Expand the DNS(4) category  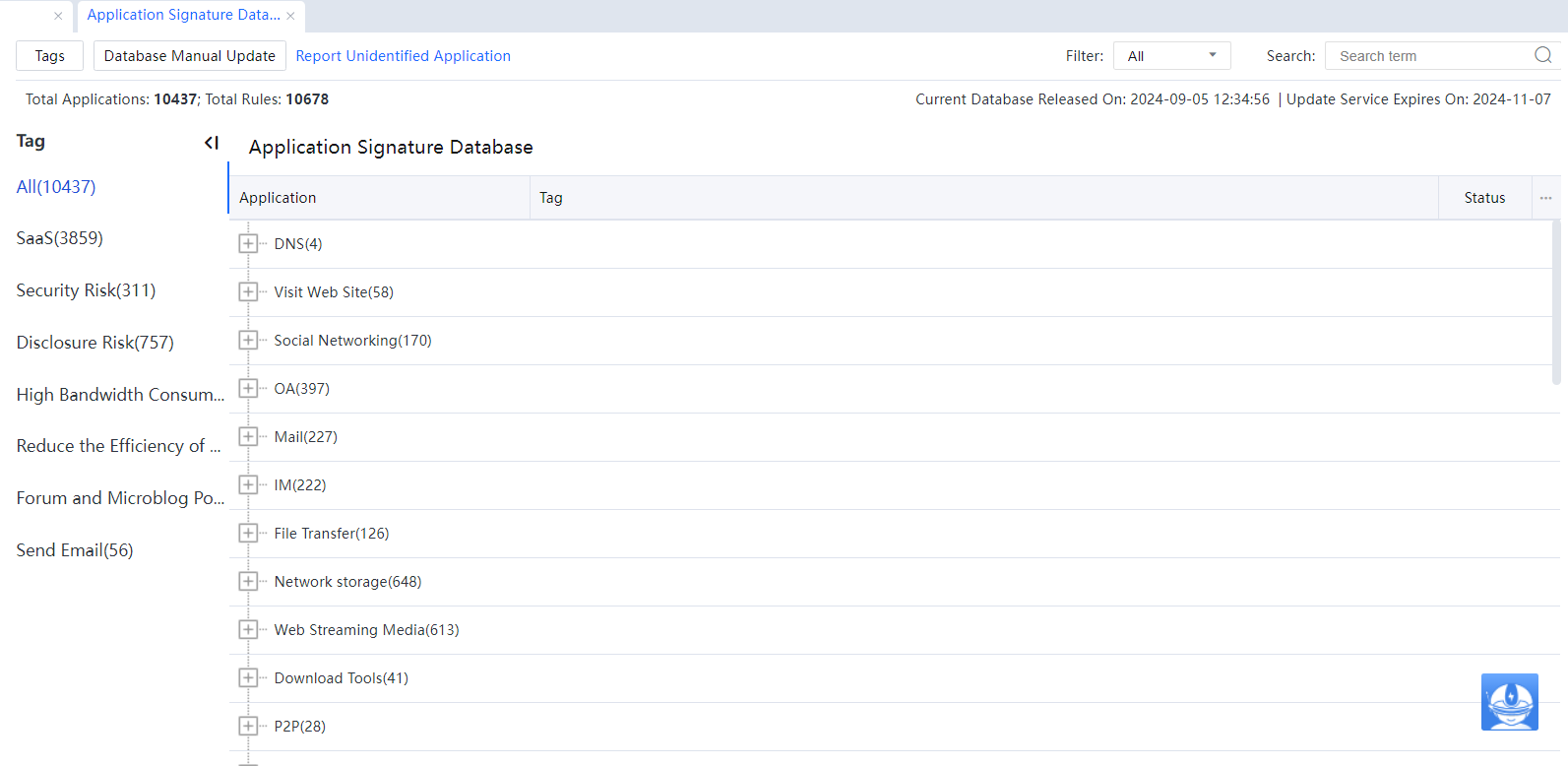[x=248, y=244]
